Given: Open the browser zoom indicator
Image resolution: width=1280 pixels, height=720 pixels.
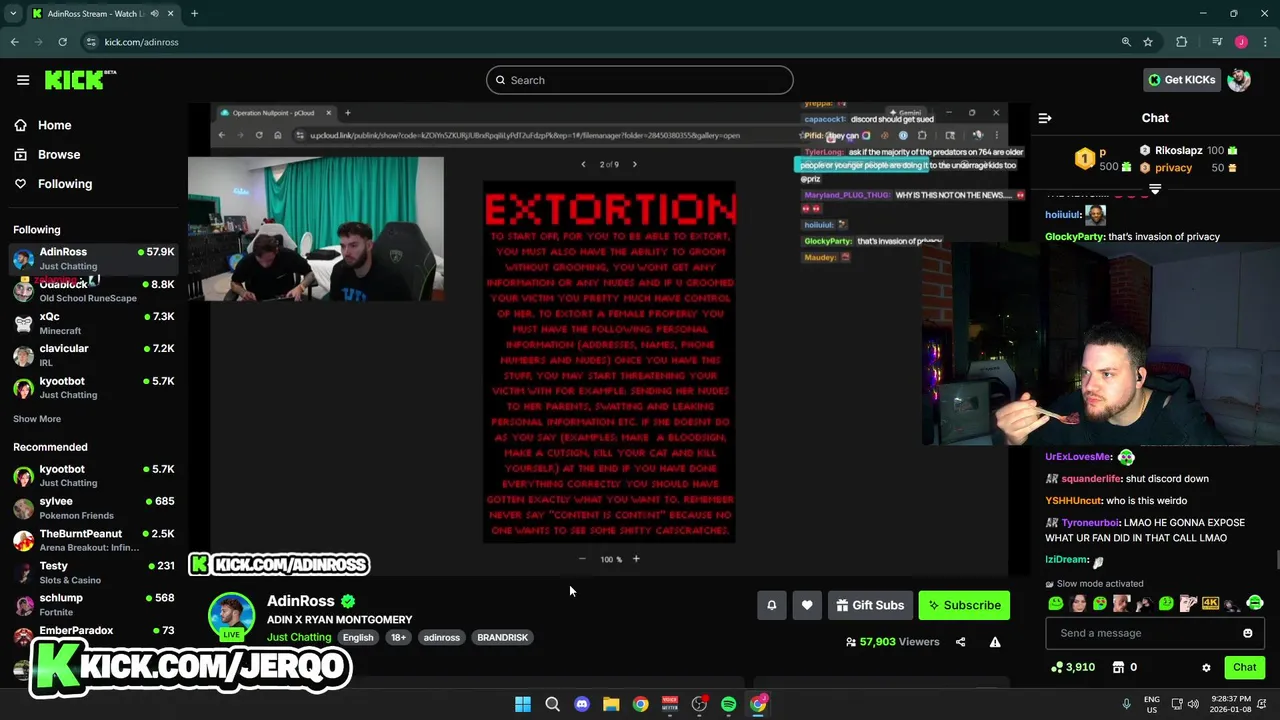Looking at the screenshot, I should point(1126,42).
